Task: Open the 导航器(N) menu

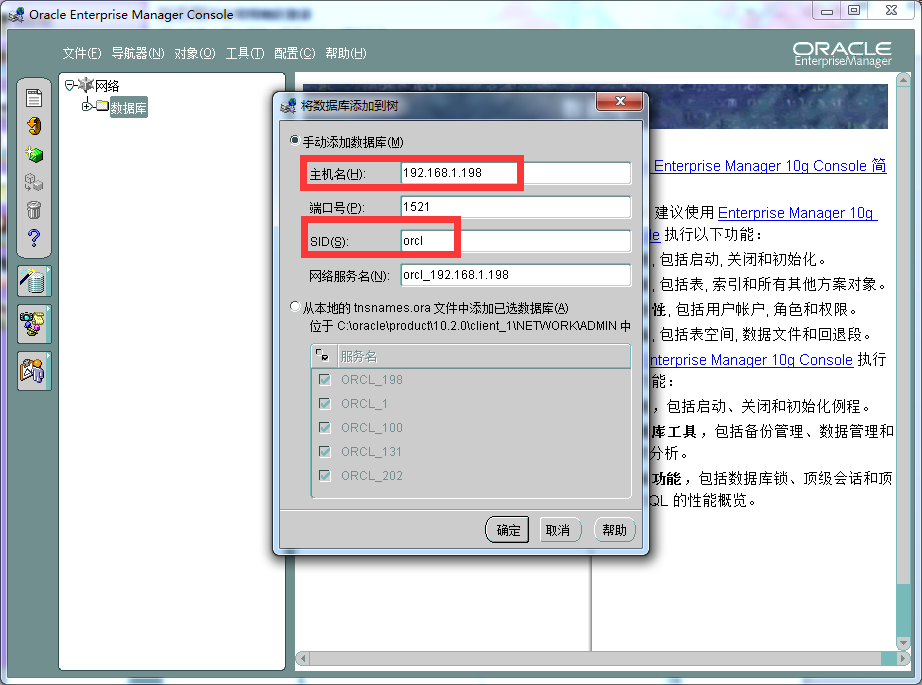Action: pyautogui.click(x=138, y=54)
